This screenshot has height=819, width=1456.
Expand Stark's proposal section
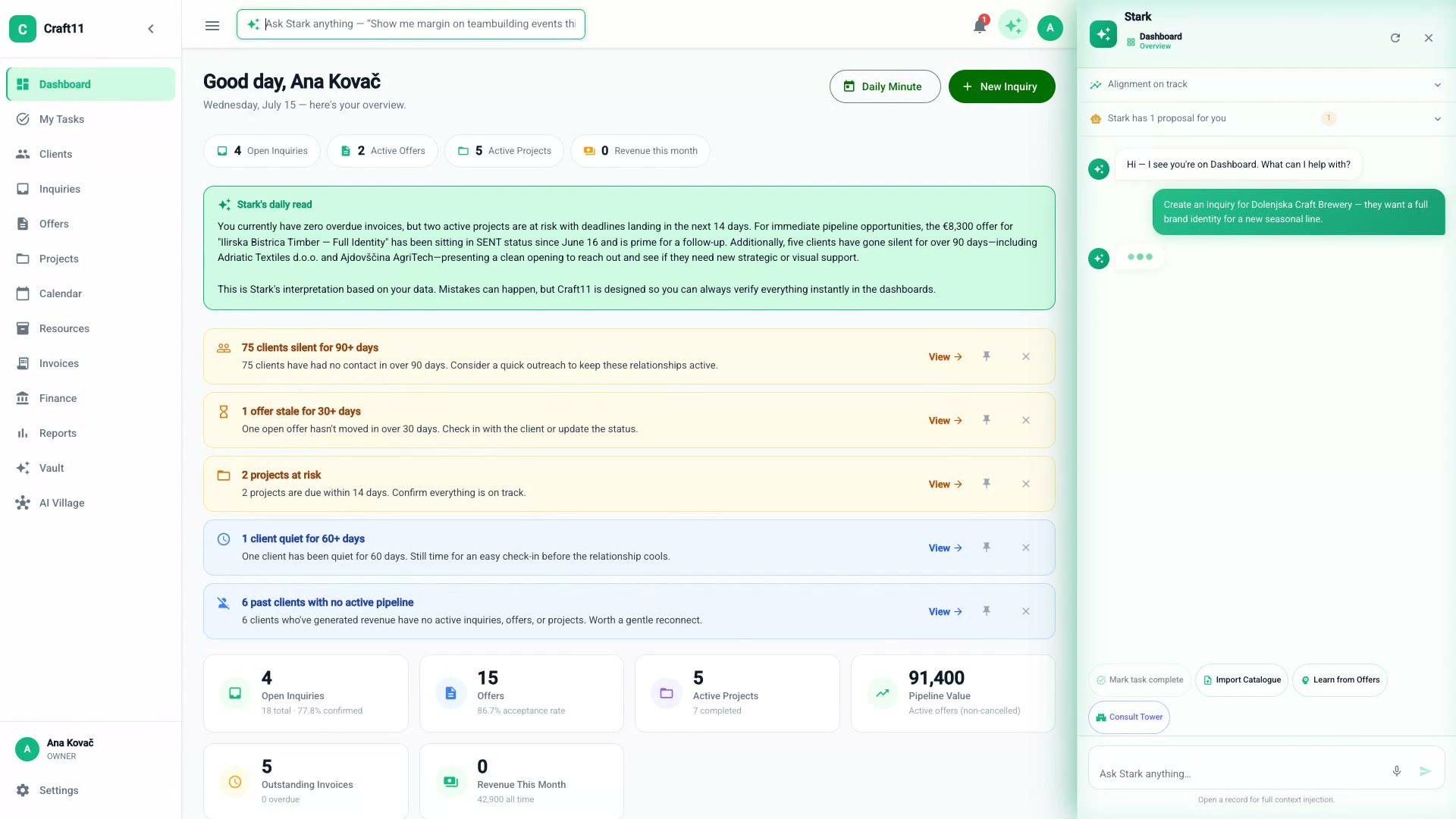(x=1266, y=119)
